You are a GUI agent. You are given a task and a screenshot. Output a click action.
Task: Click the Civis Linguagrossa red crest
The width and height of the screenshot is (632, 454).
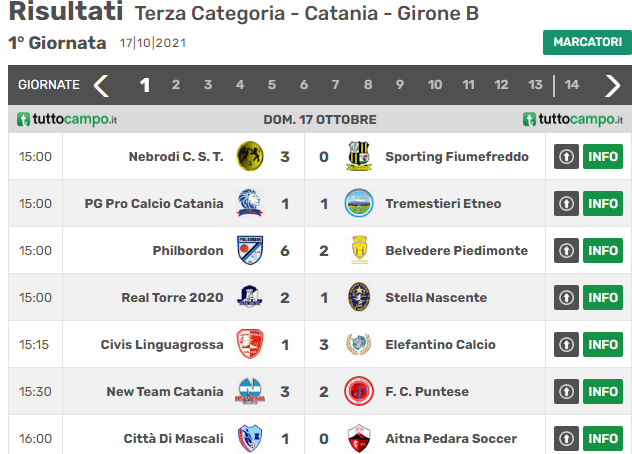[x=250, y=344]
